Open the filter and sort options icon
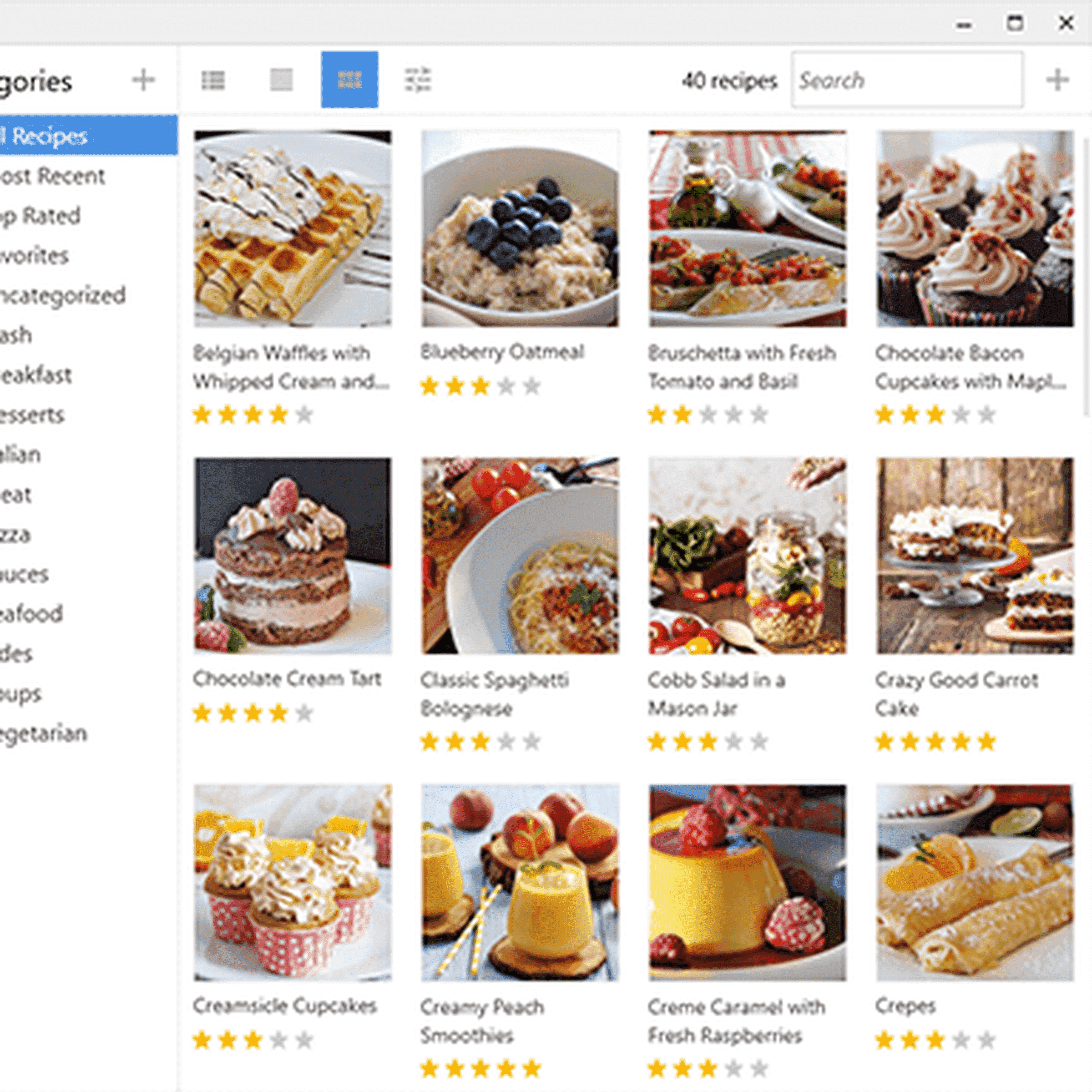 pyautogui.click(x=418, y=80)
